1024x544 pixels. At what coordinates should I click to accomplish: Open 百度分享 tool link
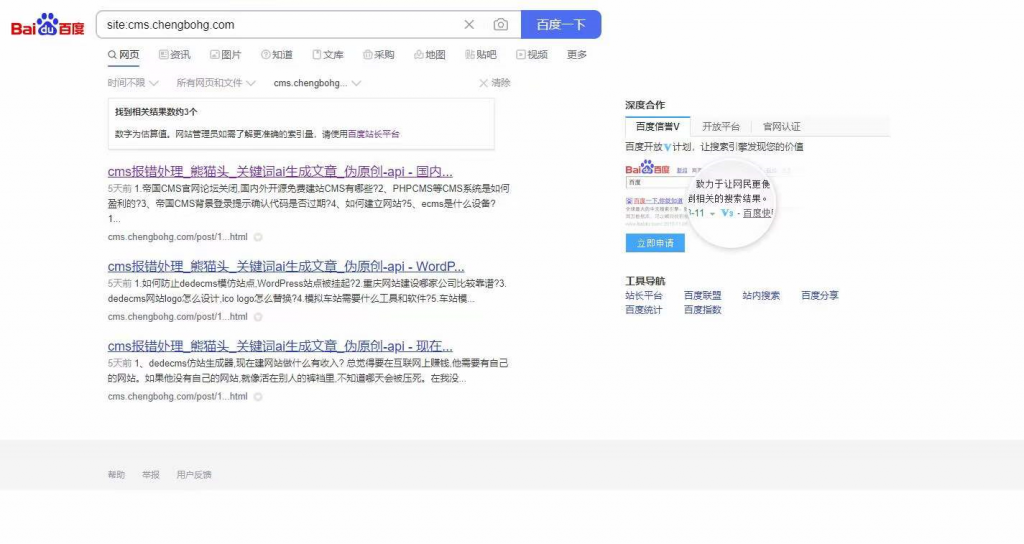coord(820,296)
